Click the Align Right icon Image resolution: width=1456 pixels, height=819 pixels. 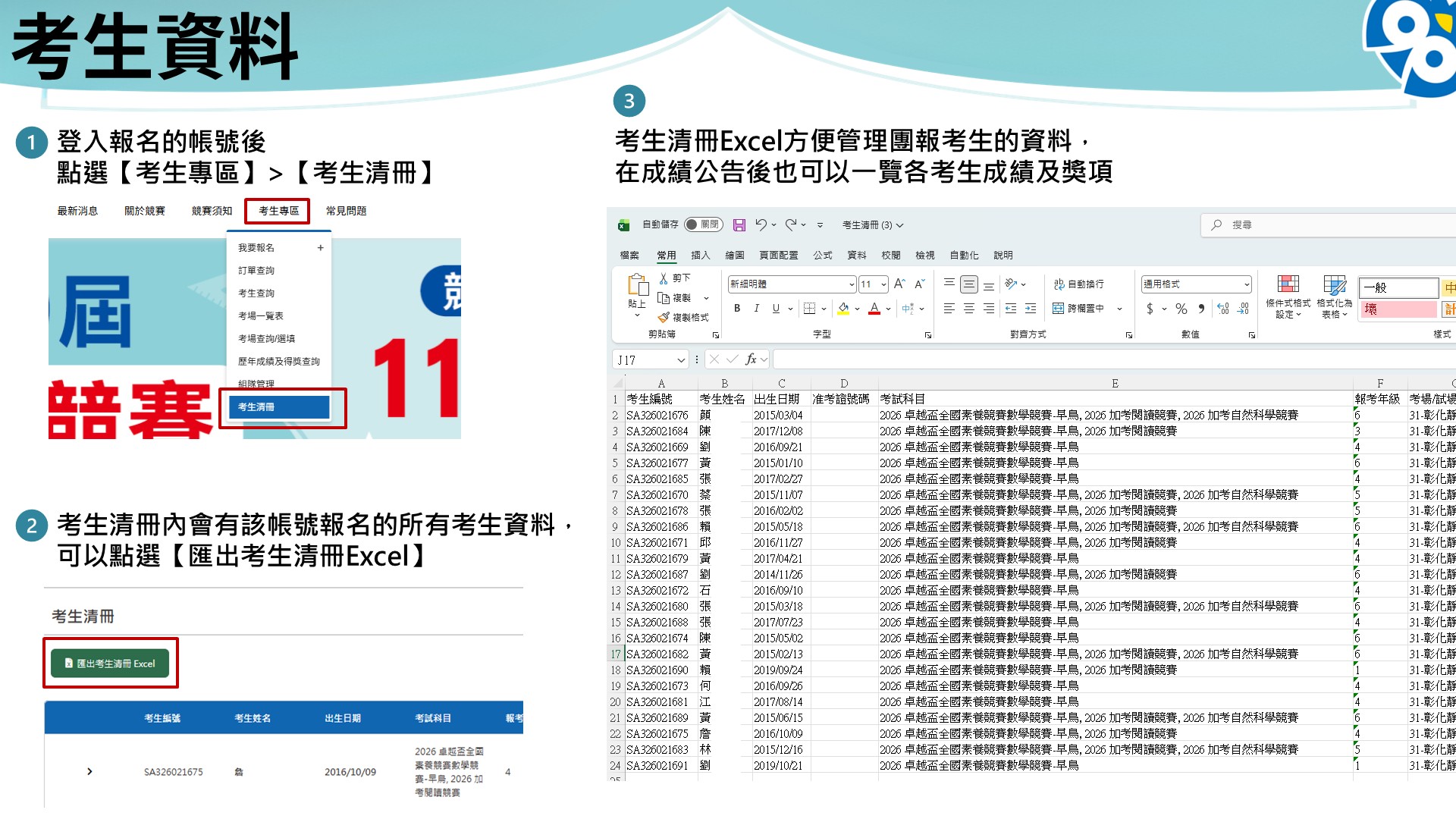click(x=989, y=309)
